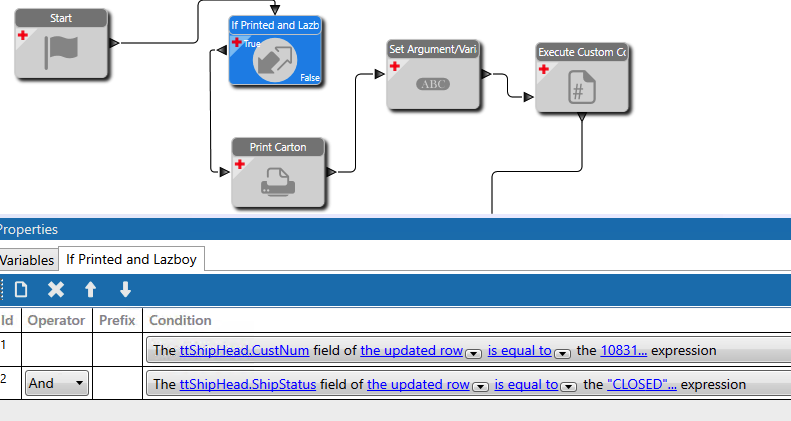The image size is (791, 421).
Task: Click 'the updated row' link in row 1
Action: pyautogui.click(x=412, y=350)
